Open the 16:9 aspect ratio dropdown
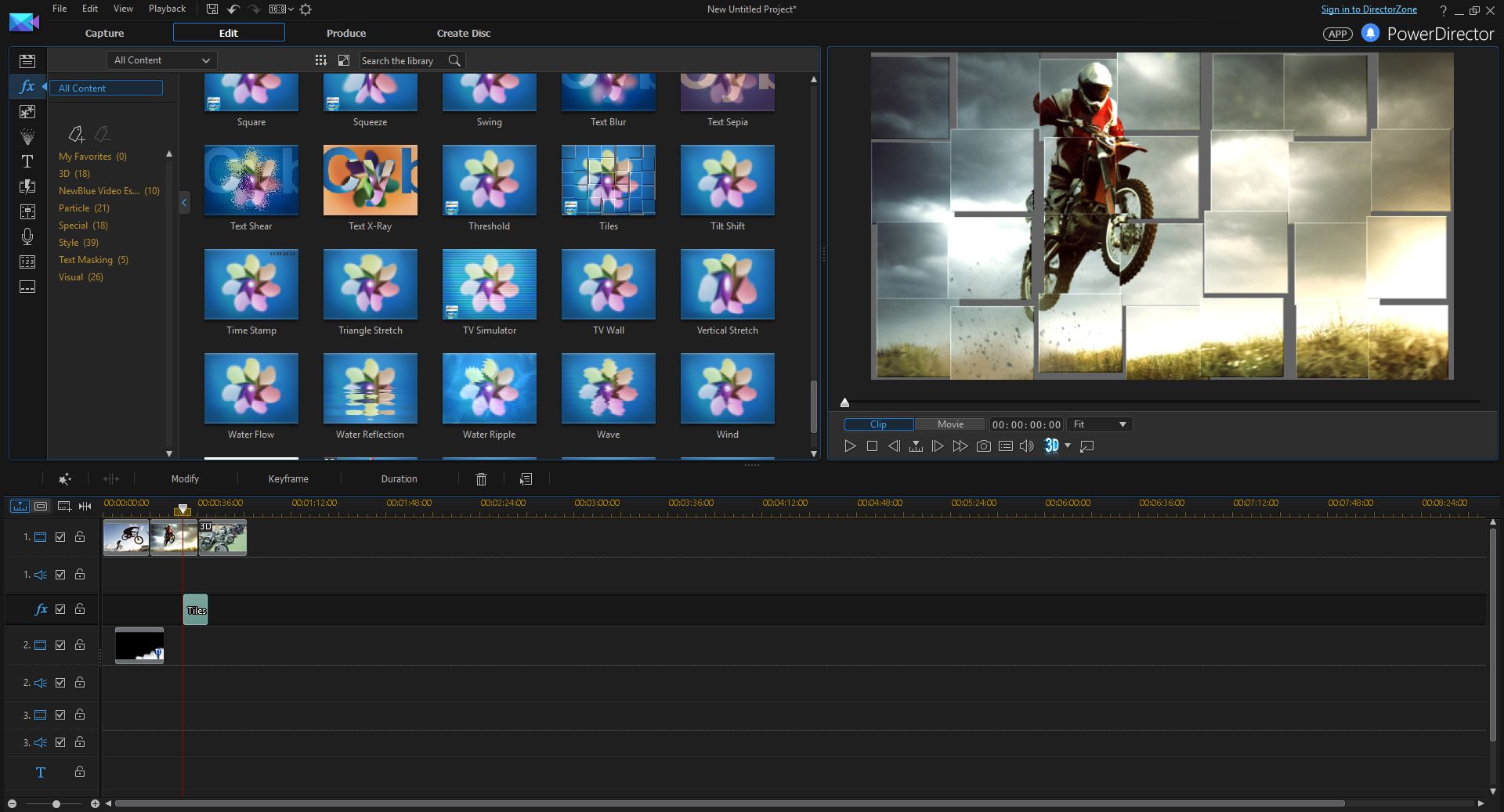1504x812 pixels. 281,9
